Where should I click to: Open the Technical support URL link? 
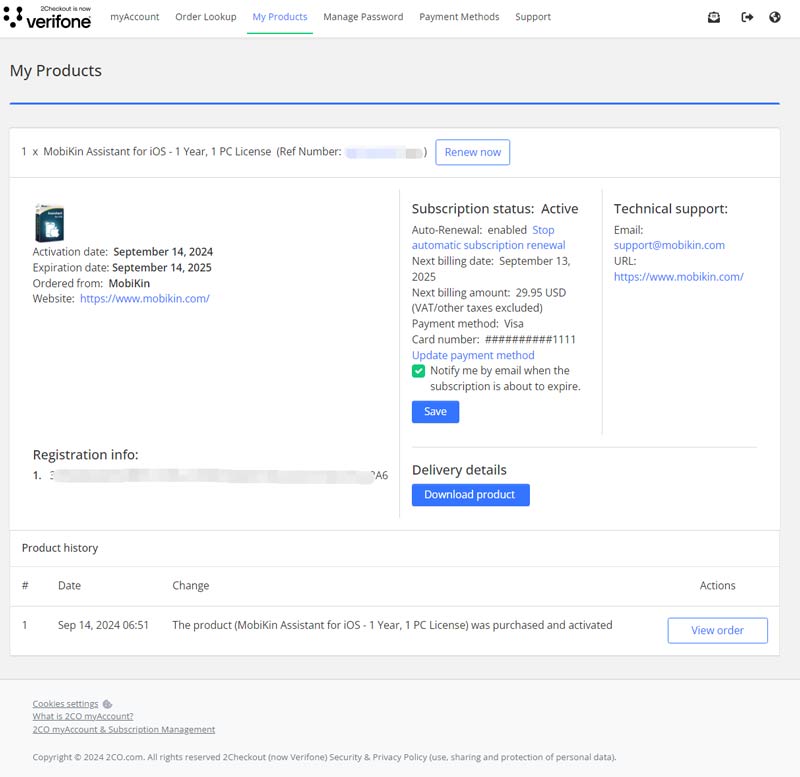point(679,277)
